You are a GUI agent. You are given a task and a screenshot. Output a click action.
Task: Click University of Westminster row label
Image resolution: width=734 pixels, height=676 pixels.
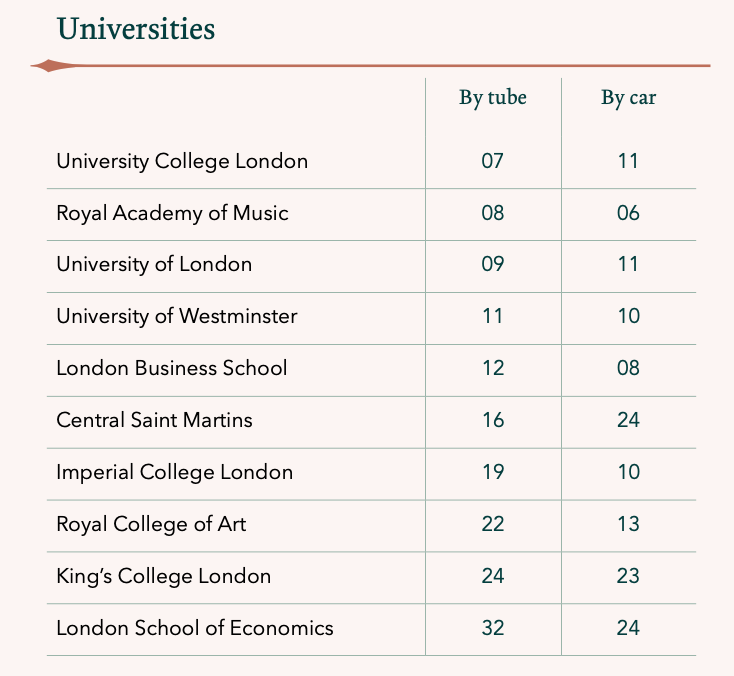176,316
